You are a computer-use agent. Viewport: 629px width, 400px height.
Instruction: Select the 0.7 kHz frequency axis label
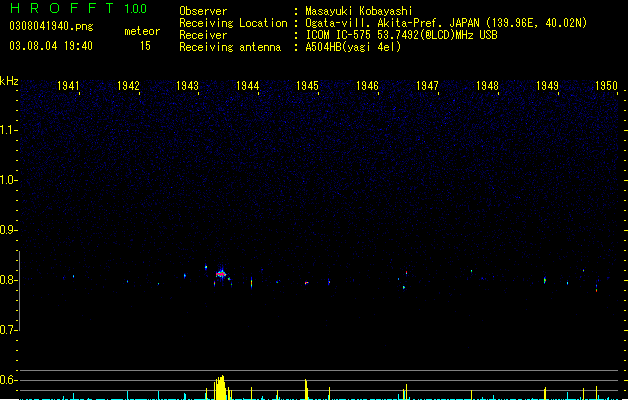pos(7,330)
